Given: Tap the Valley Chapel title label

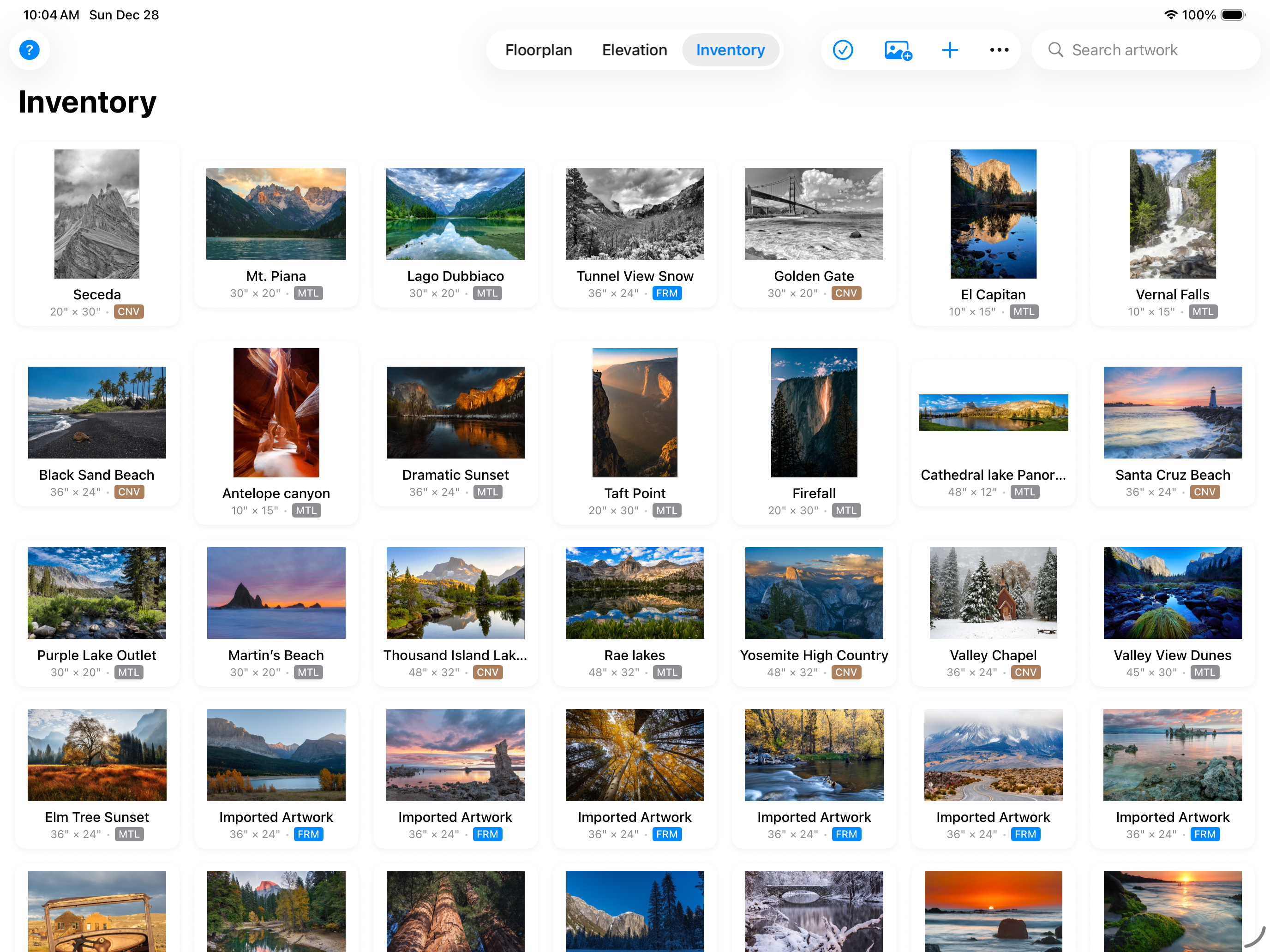Looking at the screenshot, I should tap(993, 655).
